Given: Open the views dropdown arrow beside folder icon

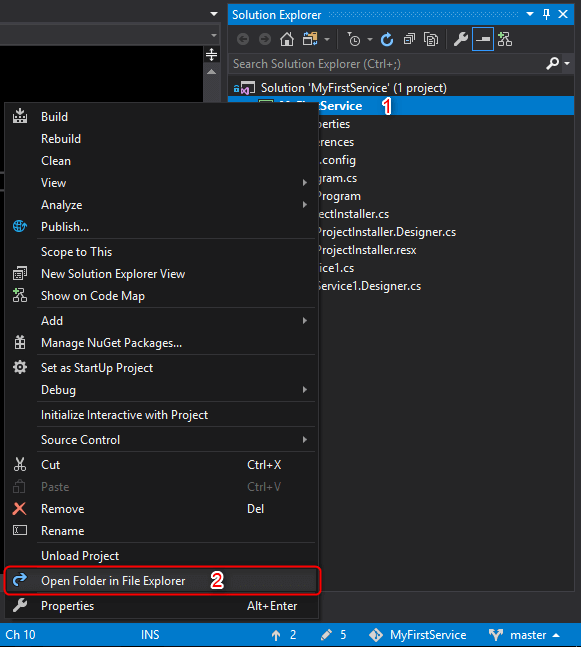Looking at the screenshot, I should click(327, 40).
